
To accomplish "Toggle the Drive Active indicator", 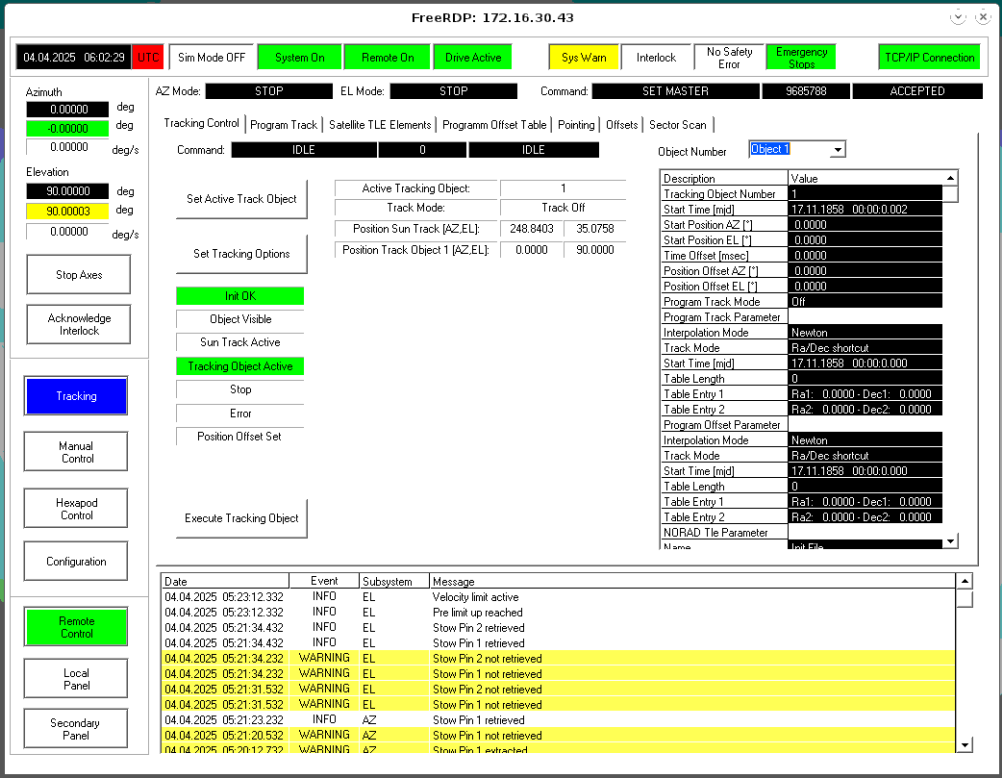I will (x=473, y=58).
